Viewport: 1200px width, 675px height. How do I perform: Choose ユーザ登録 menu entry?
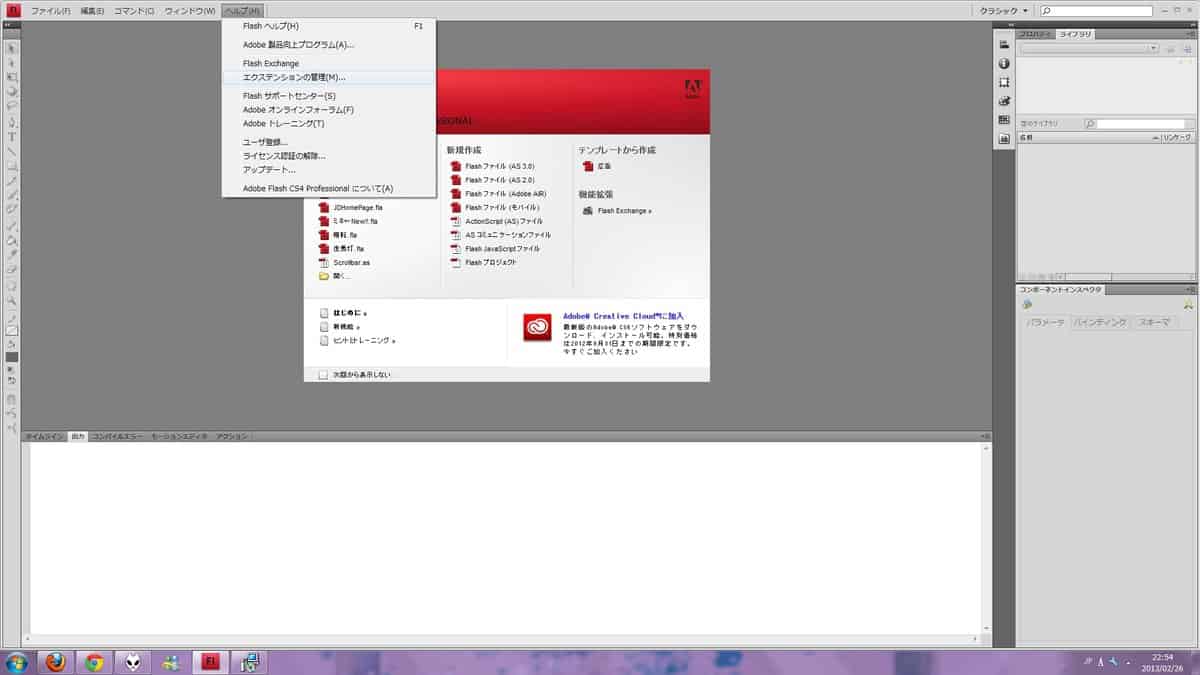point(329,142)
